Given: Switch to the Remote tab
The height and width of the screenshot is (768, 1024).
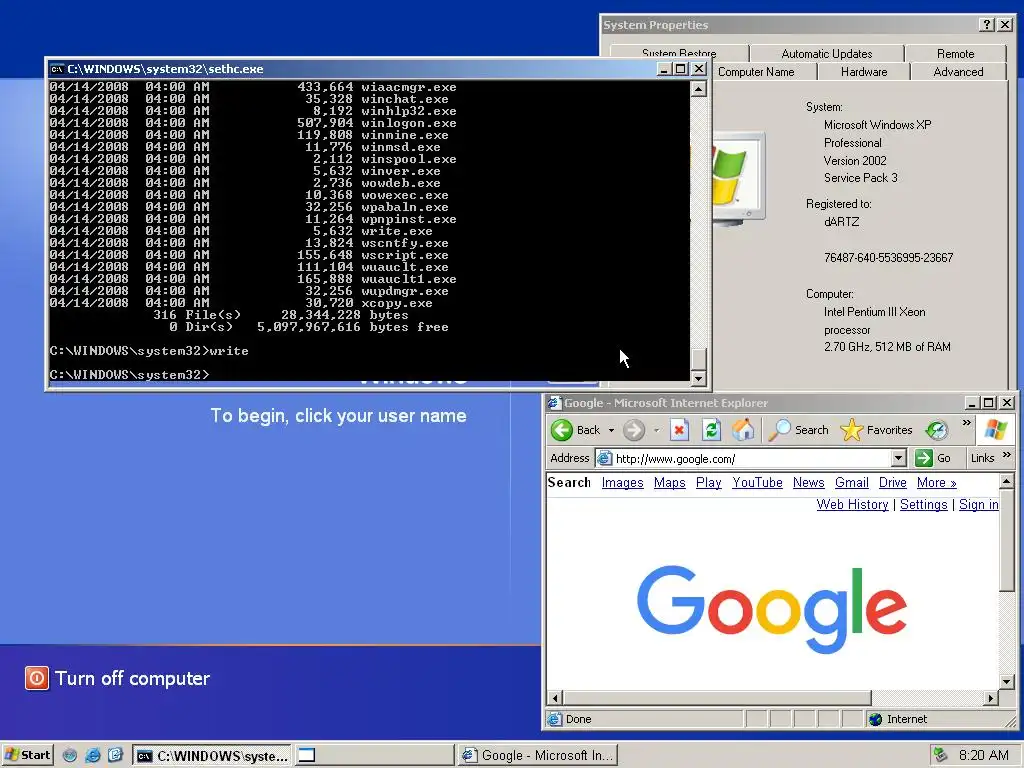Looking at the screenshot, I should [955, 54].
